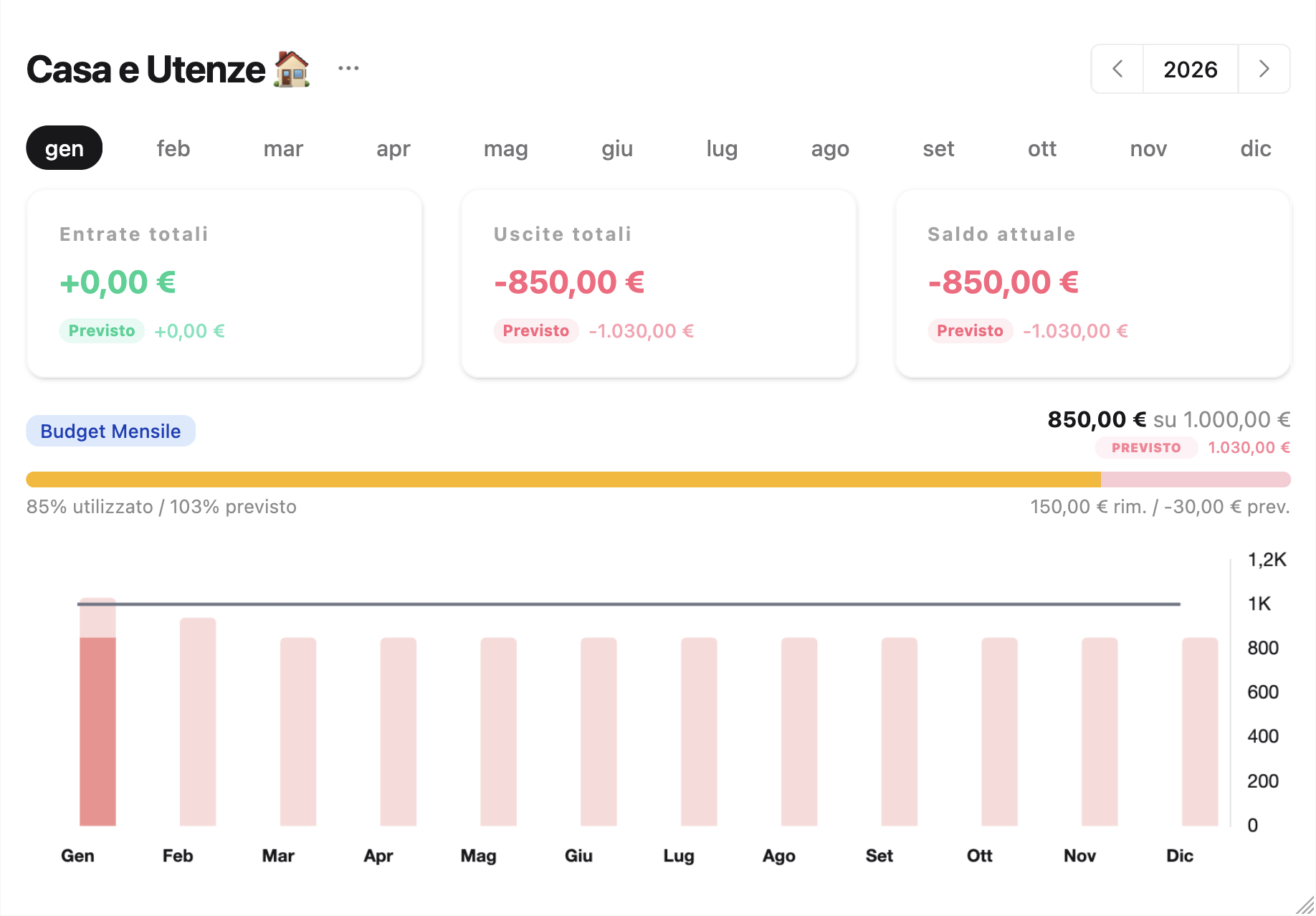Select the 'dic' month tab
Viewport: 1316px width, 916px height.
1255,148
